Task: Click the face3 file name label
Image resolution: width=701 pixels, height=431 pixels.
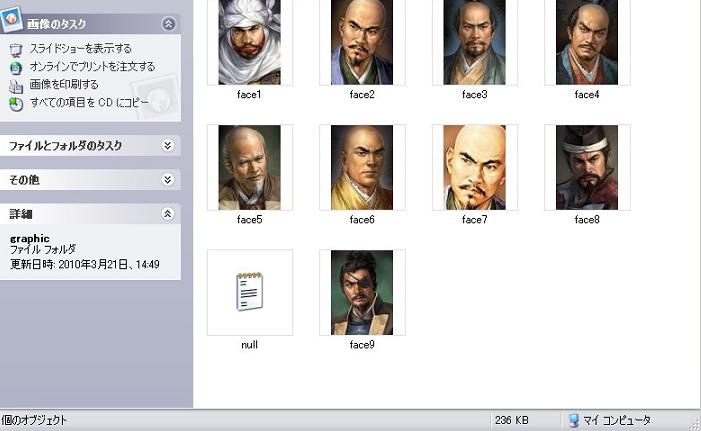Action: pyautogui.click(x=474, y=94)
